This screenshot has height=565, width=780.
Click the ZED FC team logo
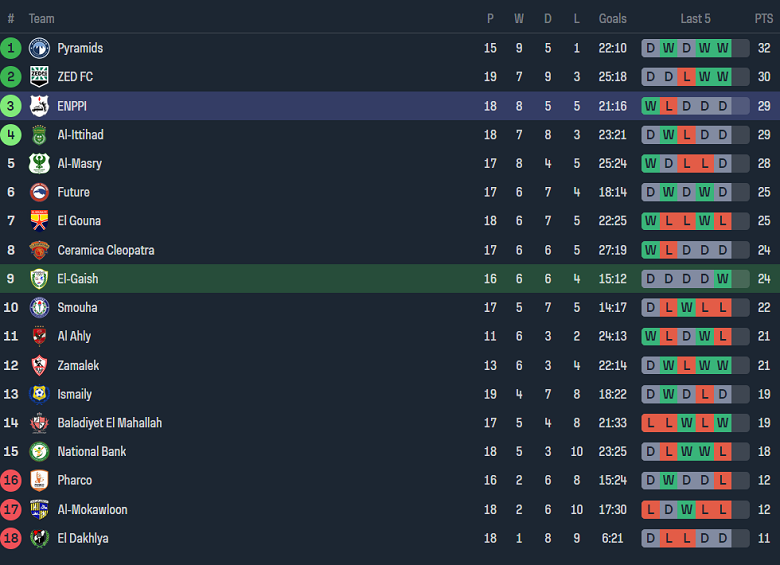coord(39,77)
